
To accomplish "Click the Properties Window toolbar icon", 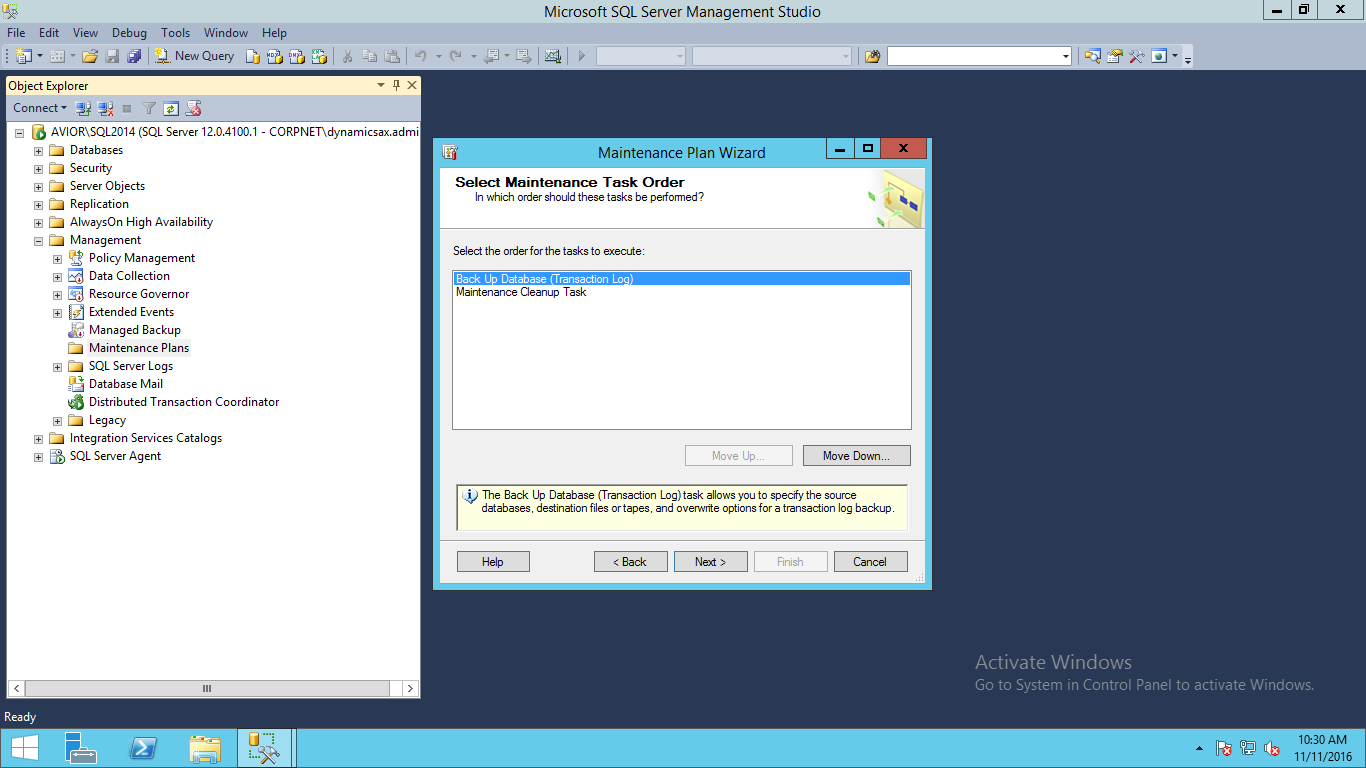I will click(1114, 56).
